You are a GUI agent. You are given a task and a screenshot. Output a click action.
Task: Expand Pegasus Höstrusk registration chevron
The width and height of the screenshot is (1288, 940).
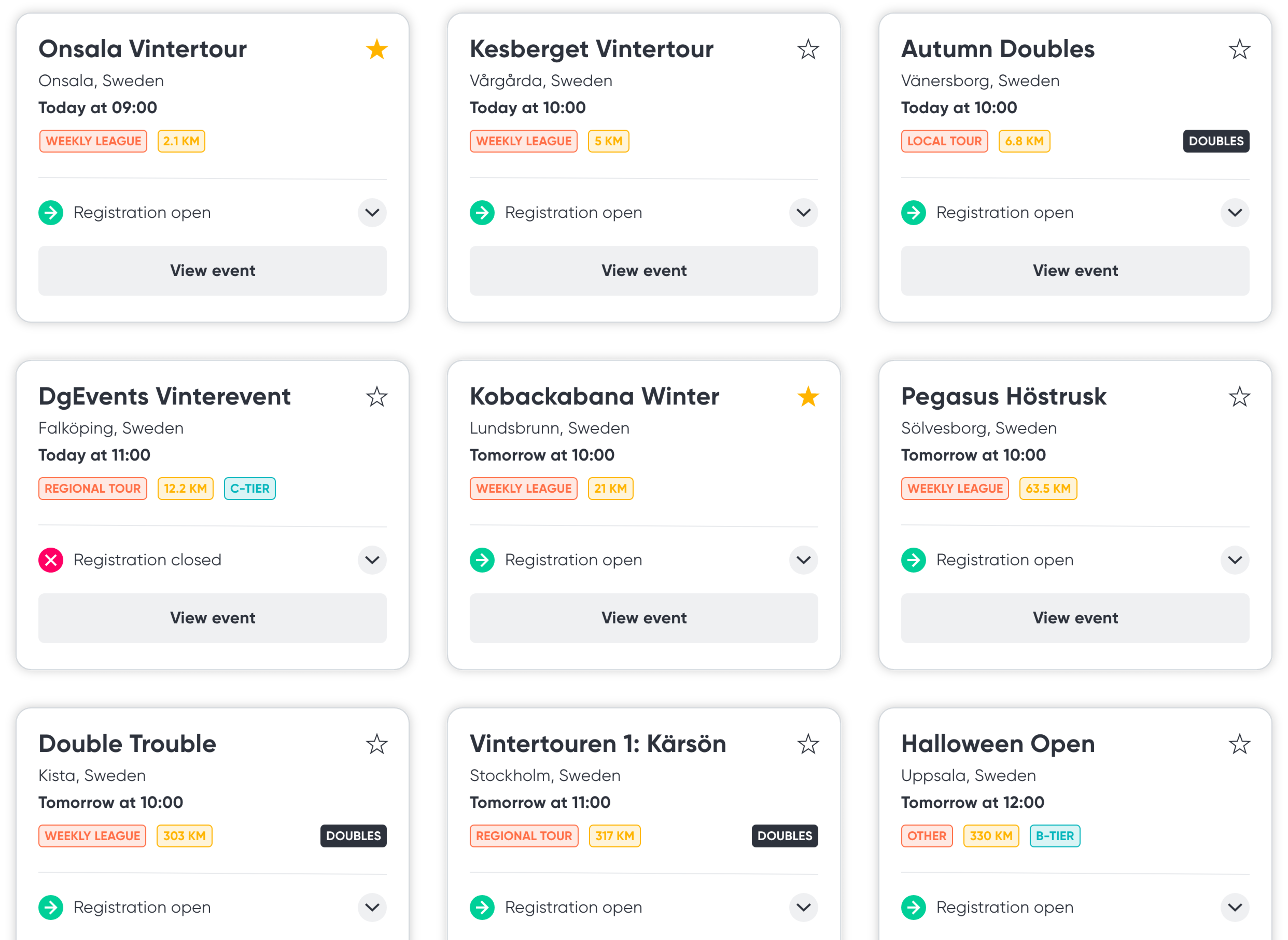[x=1235, y=560]
